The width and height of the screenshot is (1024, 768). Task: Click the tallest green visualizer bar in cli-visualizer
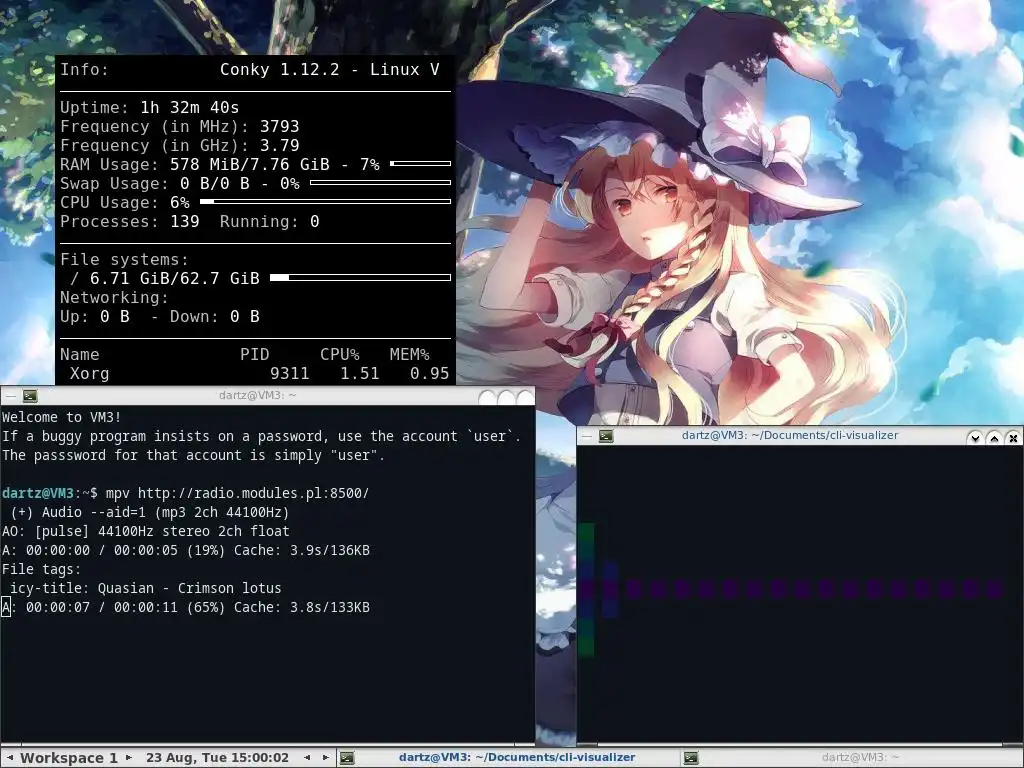[586, 590]
